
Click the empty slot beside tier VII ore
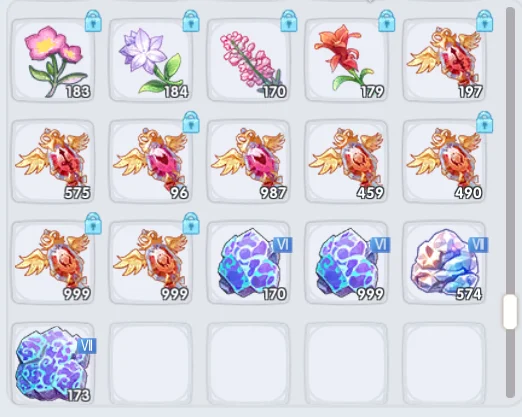point(151,364)
